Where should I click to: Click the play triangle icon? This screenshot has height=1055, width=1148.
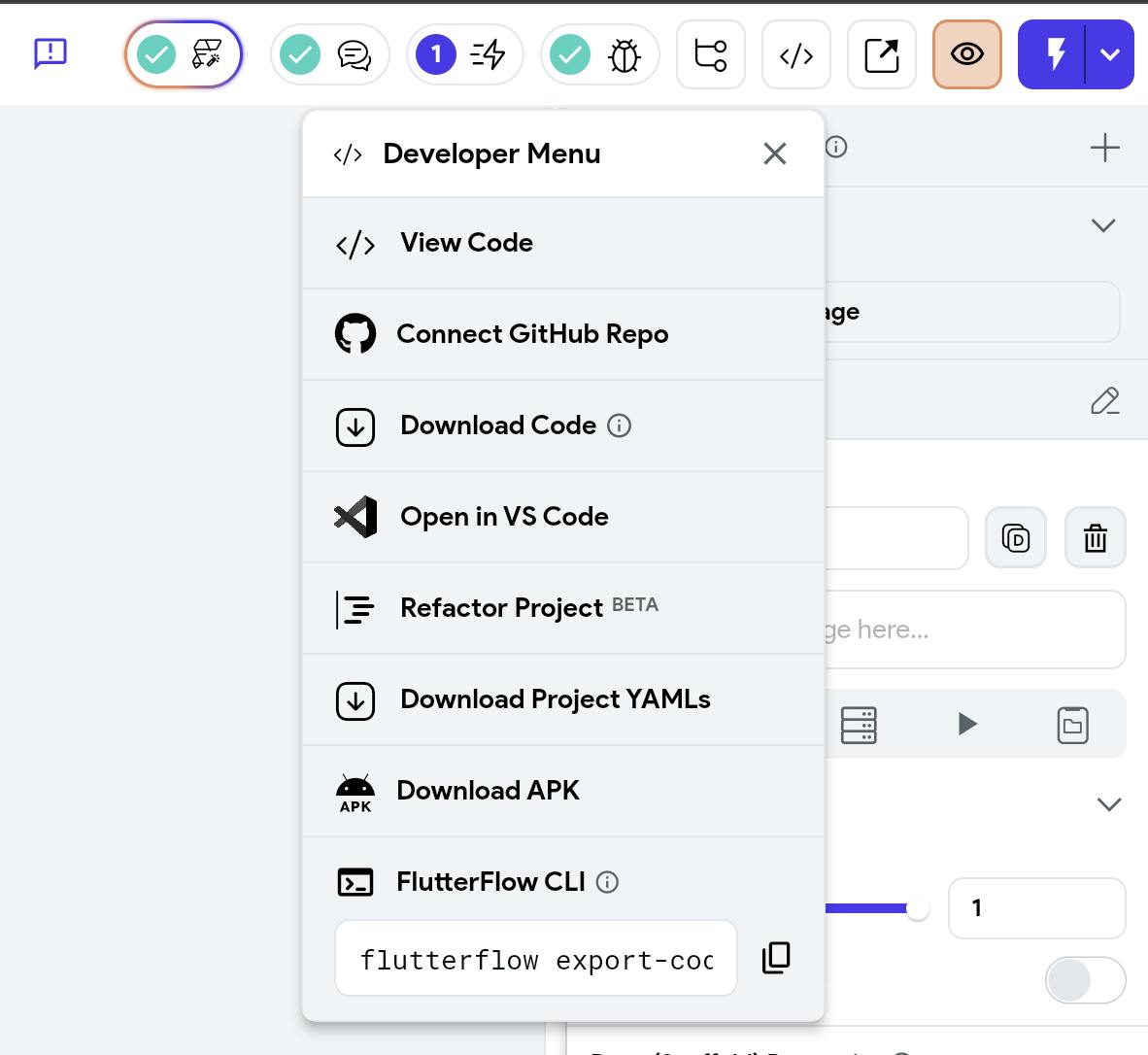click(x=966, y=724)
